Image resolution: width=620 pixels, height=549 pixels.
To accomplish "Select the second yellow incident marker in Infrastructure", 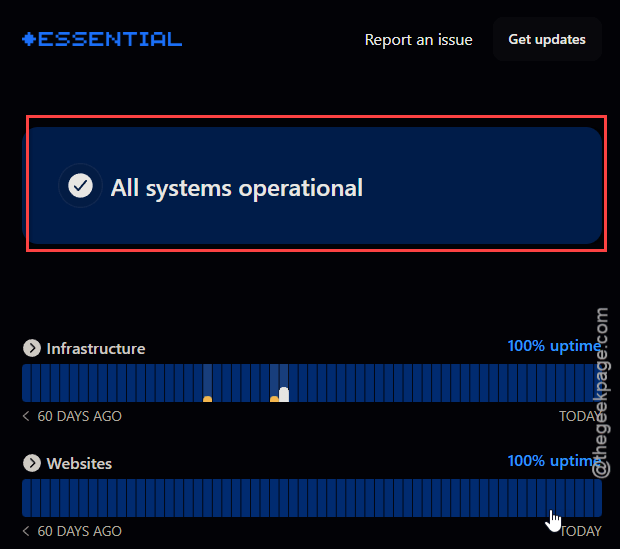I will (274, 399).
